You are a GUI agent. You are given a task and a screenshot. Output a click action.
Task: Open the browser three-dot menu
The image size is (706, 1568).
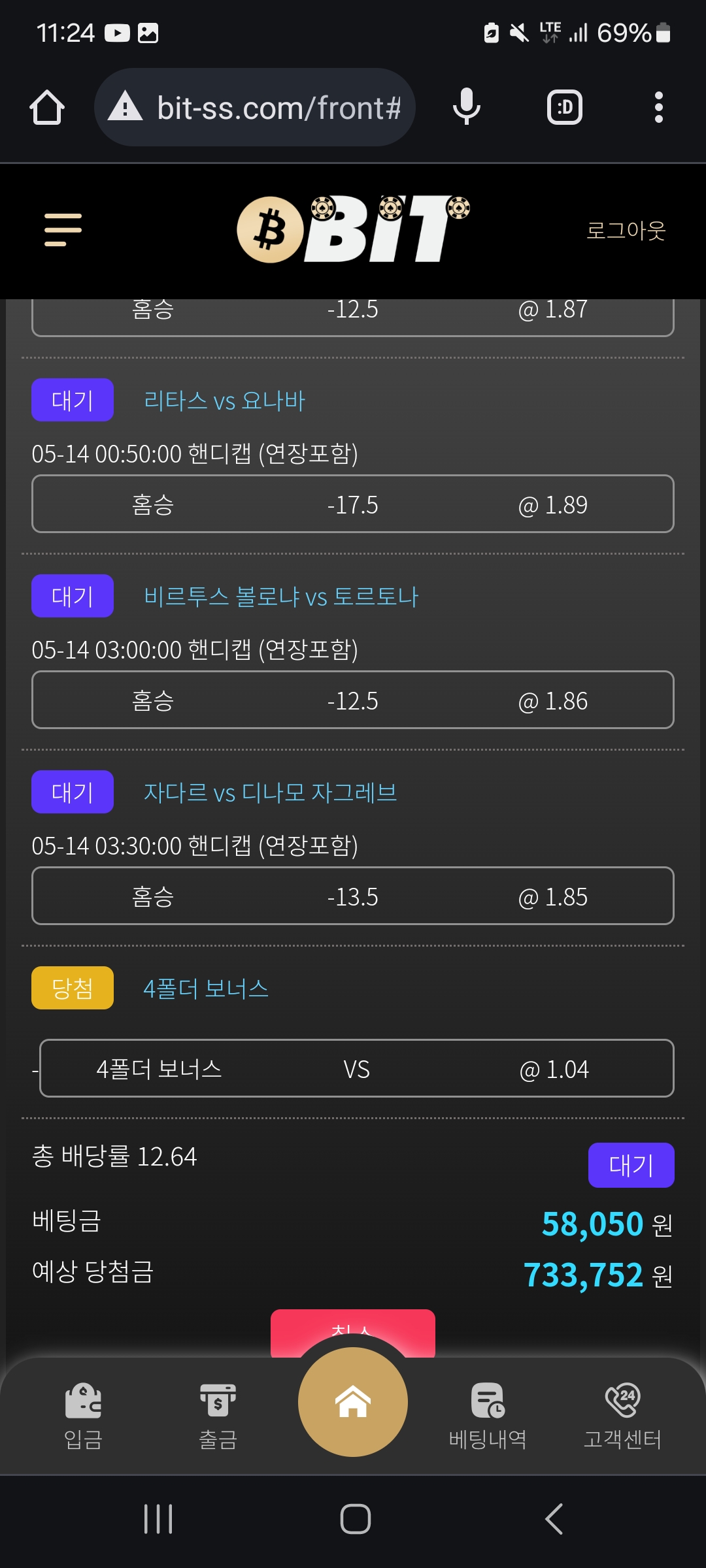click(x=658, y=108)
